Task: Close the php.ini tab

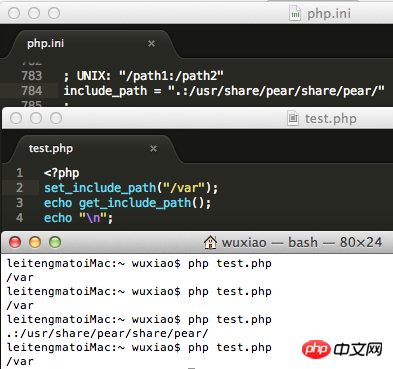Action: 151,44
